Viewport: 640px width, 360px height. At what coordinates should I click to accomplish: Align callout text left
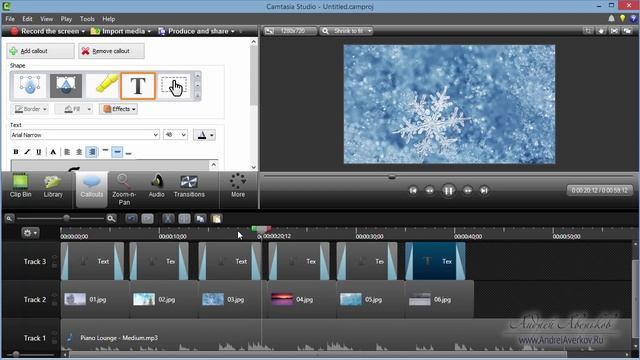click(67, 152)
